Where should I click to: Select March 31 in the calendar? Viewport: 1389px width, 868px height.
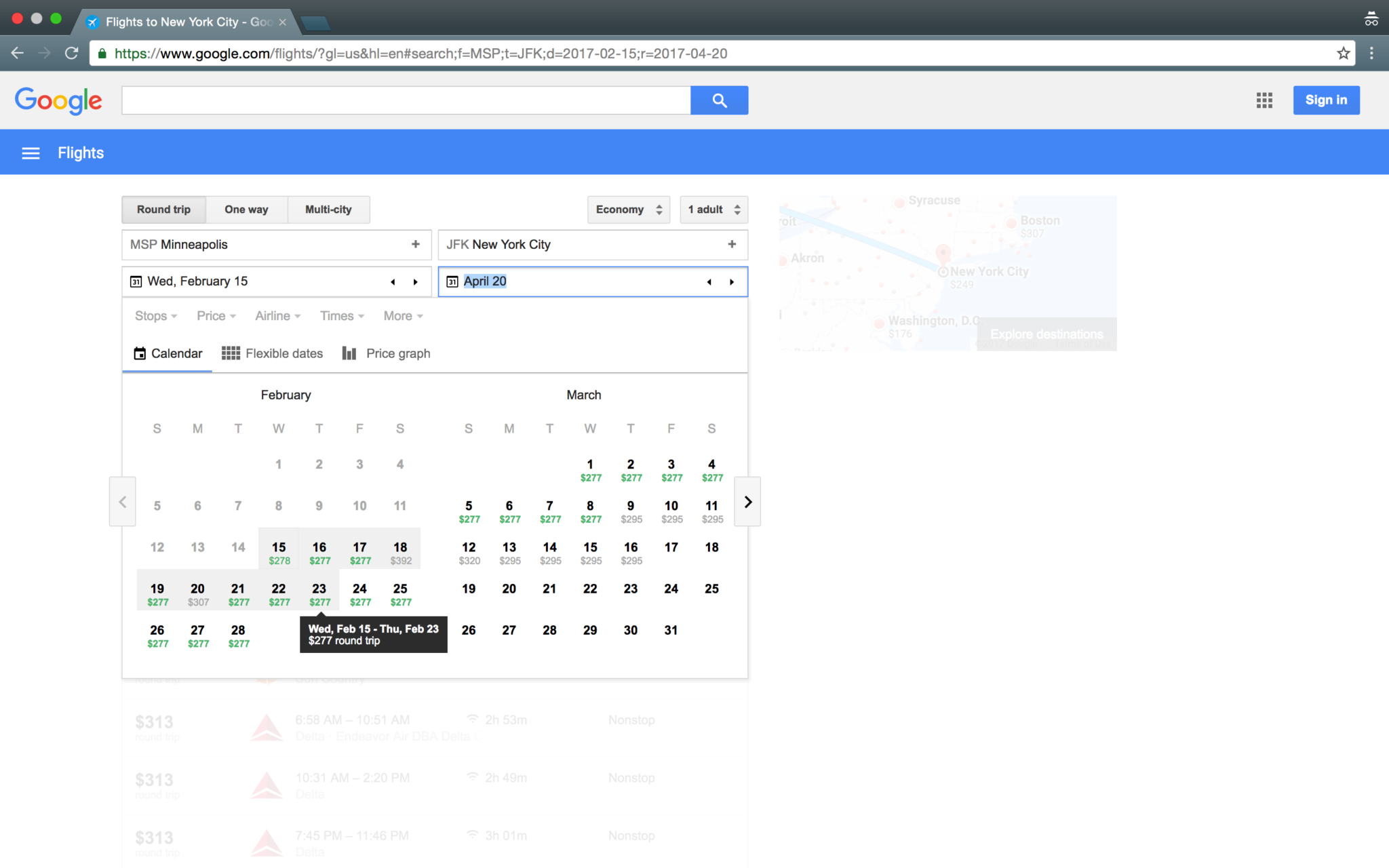tap(671, 630)
